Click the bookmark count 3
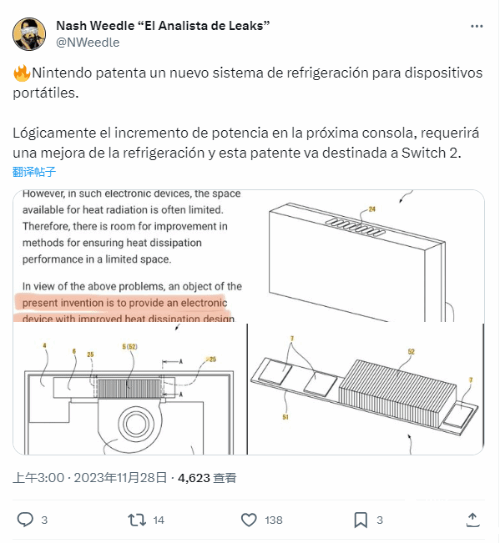Image resolution: width=500 pixels, height=543 pixels. tap(380, 520)
